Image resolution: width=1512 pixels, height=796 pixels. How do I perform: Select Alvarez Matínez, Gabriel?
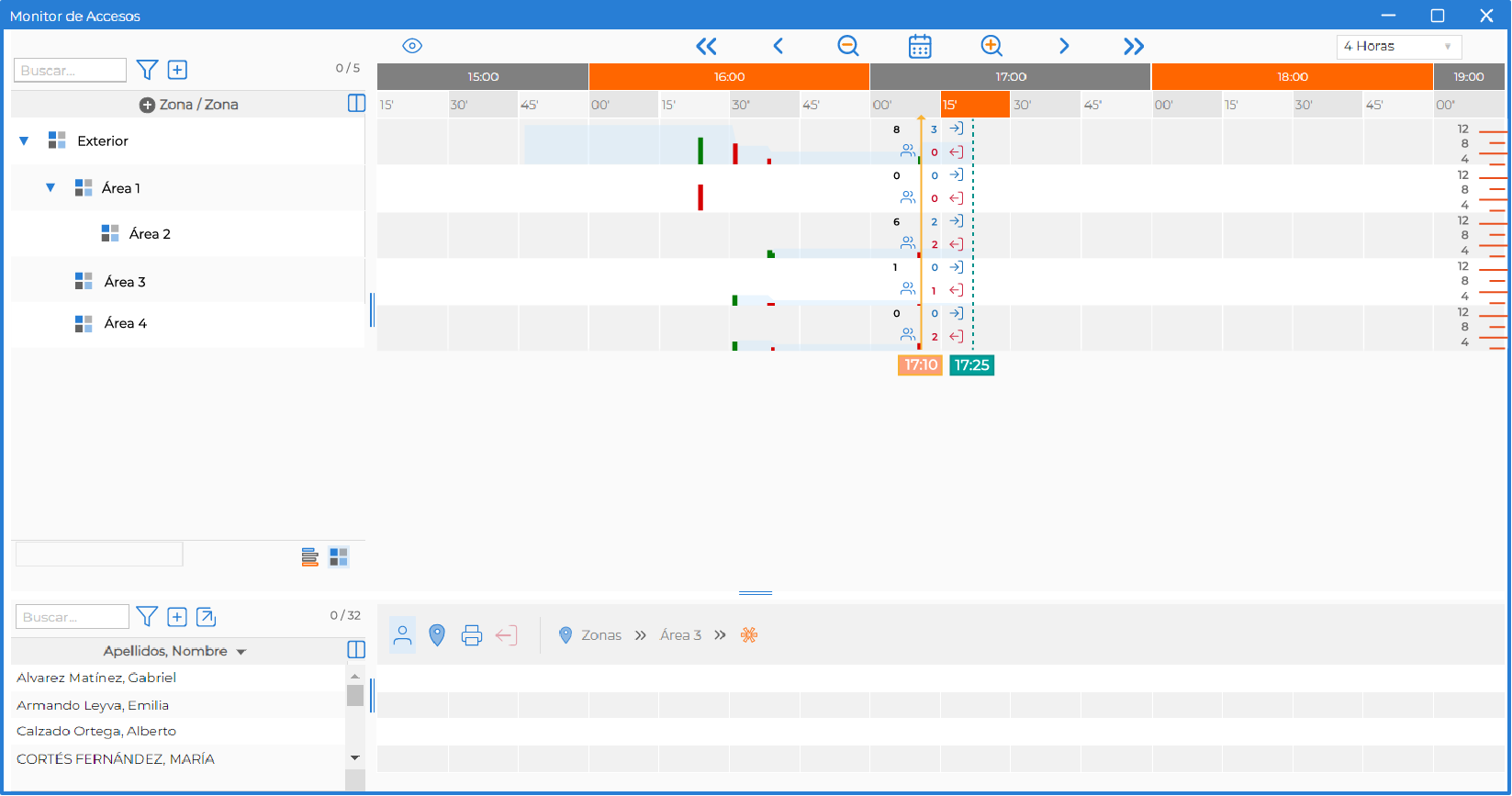(x=96, y=678)
